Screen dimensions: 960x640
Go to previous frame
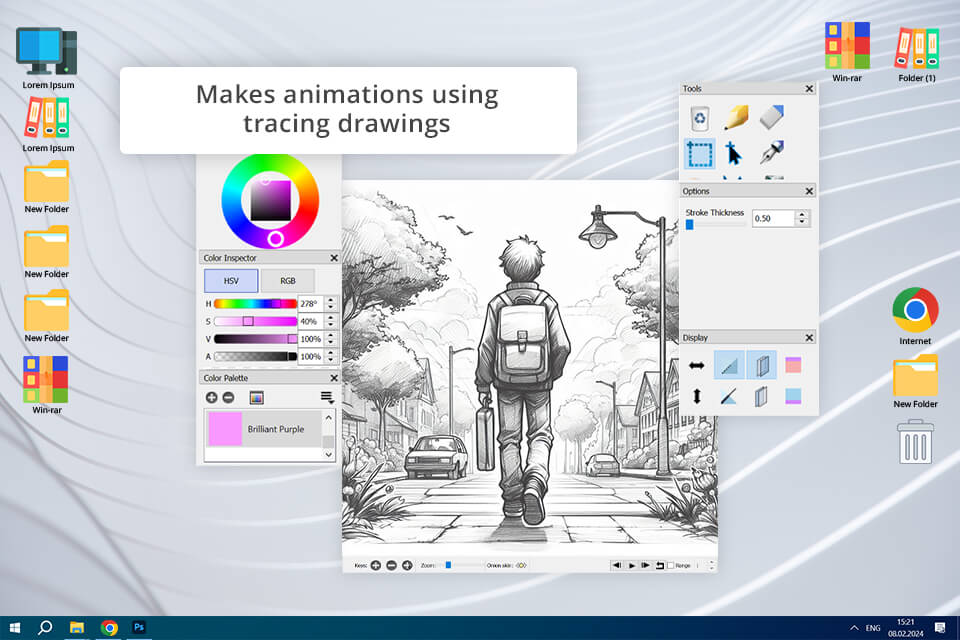pyautogui.click(x=617, y=565)
